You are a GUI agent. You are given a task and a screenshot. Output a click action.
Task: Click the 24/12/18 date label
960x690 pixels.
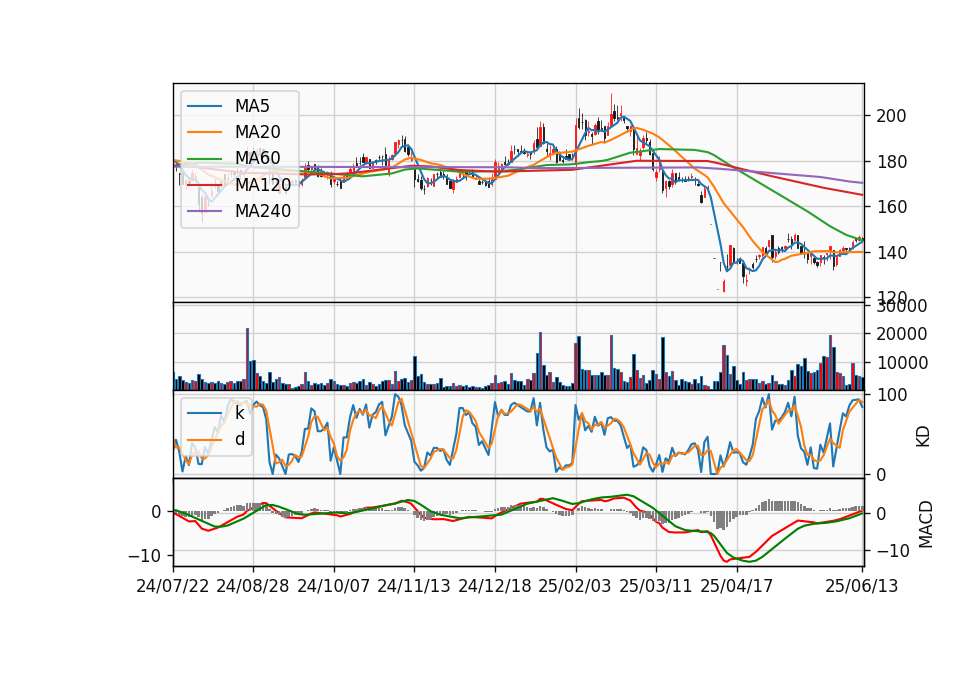495,586
